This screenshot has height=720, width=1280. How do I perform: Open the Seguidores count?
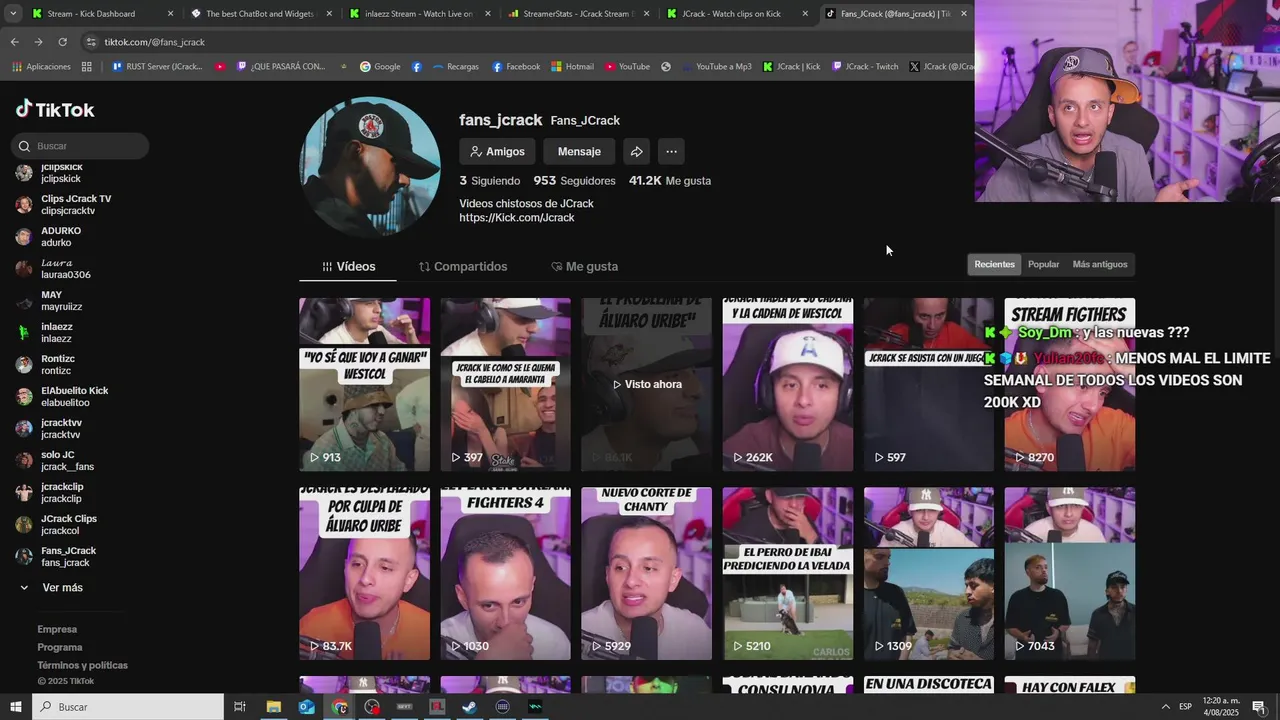click(x=575, y=181)
